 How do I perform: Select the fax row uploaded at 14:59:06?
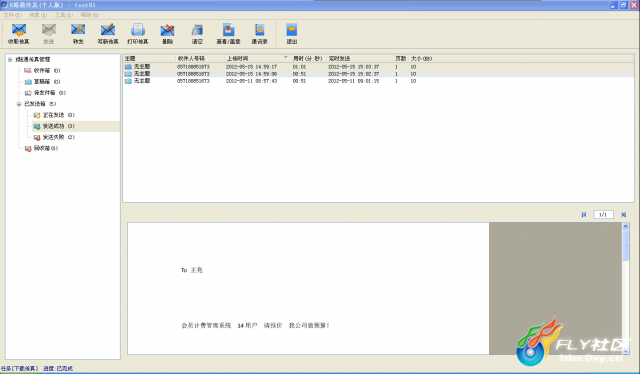point(379,74)
